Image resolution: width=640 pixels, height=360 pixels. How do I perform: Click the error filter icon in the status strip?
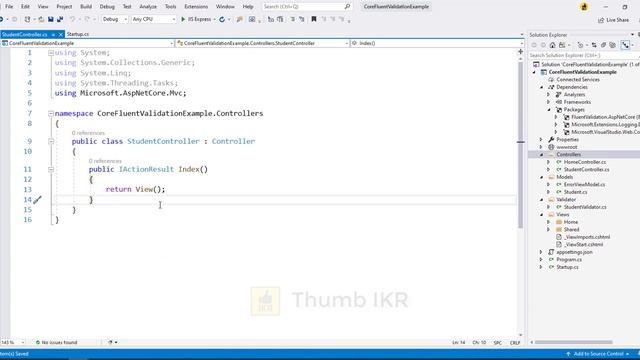click(x=110, y=342)
